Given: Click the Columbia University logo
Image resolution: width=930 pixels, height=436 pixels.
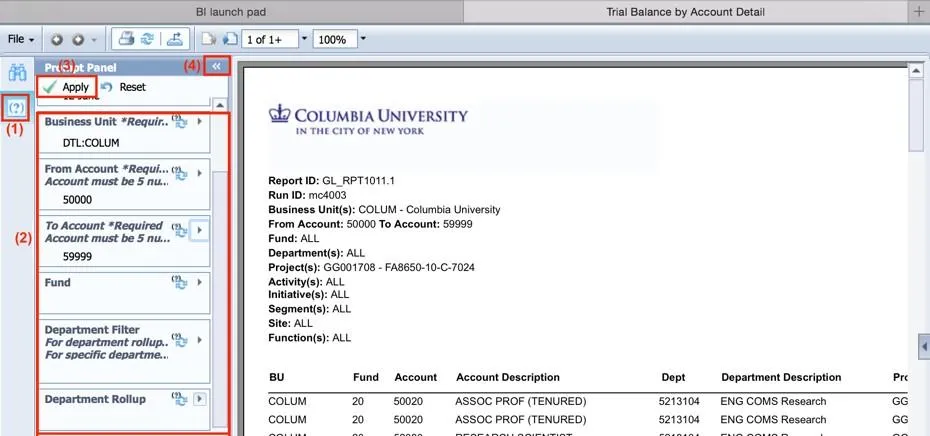Looking at the screenshot, I should point(368,119).
